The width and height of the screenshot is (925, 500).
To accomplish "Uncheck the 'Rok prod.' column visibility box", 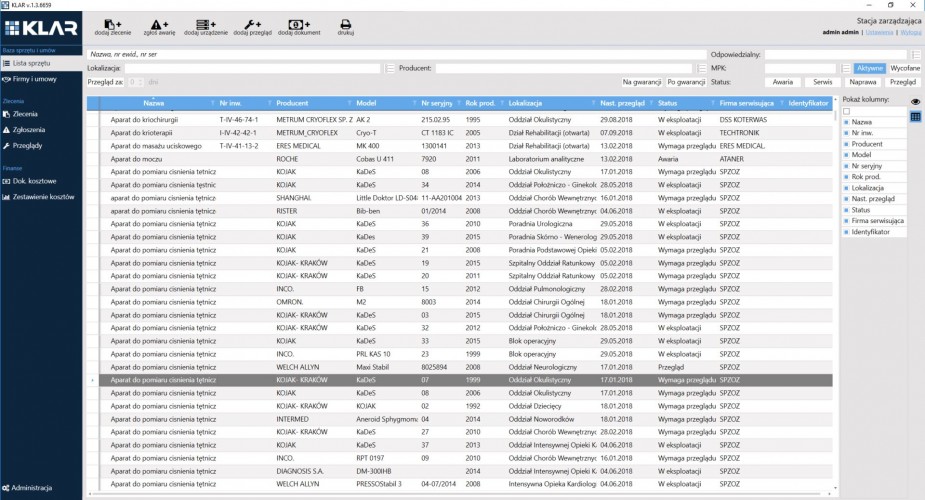I will [x=846, y=177].
